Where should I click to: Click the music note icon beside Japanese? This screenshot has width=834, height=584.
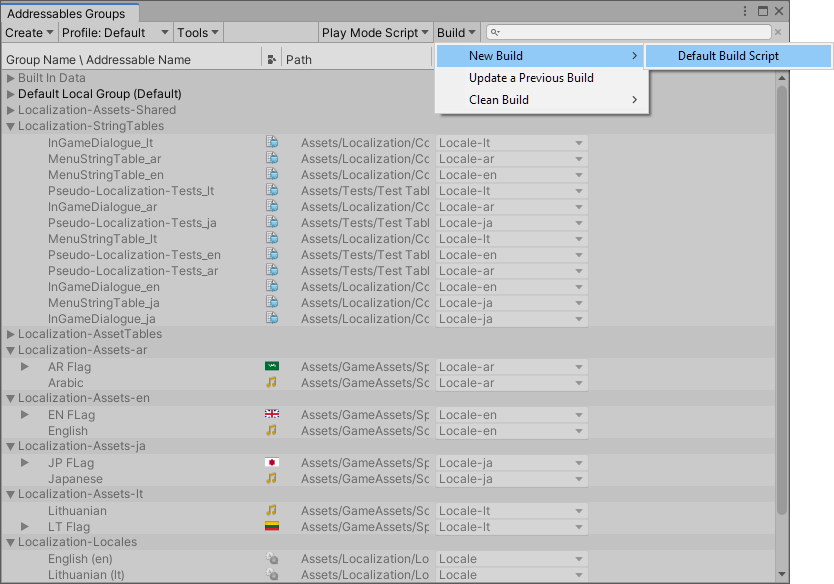coord(270,478)
